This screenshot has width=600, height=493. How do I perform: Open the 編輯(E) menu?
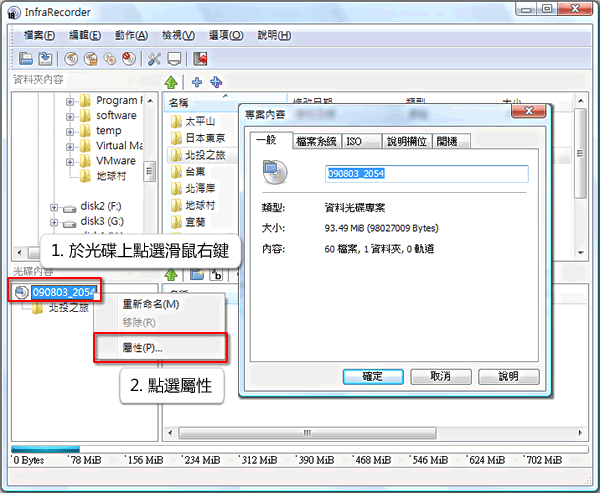(85, 36)
